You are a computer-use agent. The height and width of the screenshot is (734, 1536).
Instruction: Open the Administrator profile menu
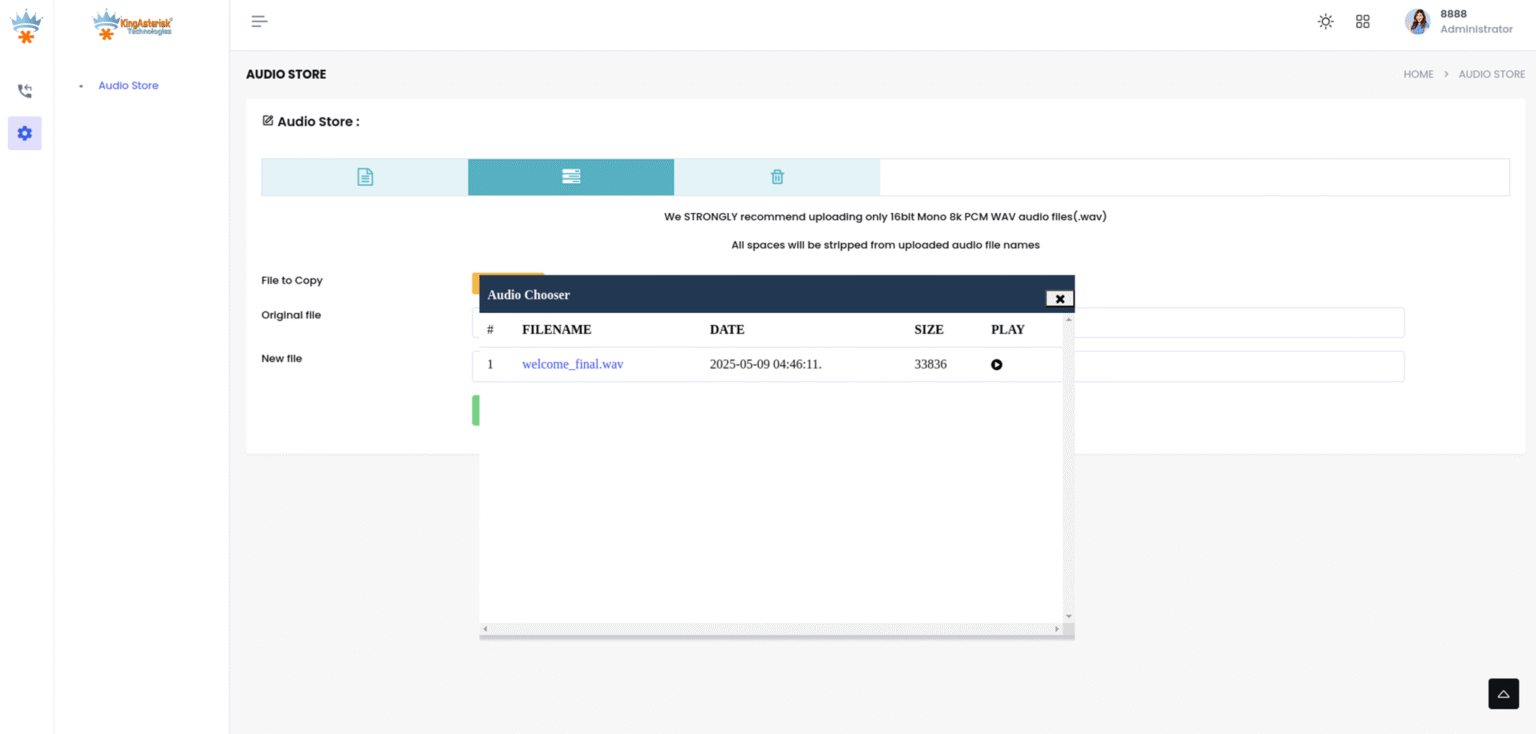(x=1461, y=21)
